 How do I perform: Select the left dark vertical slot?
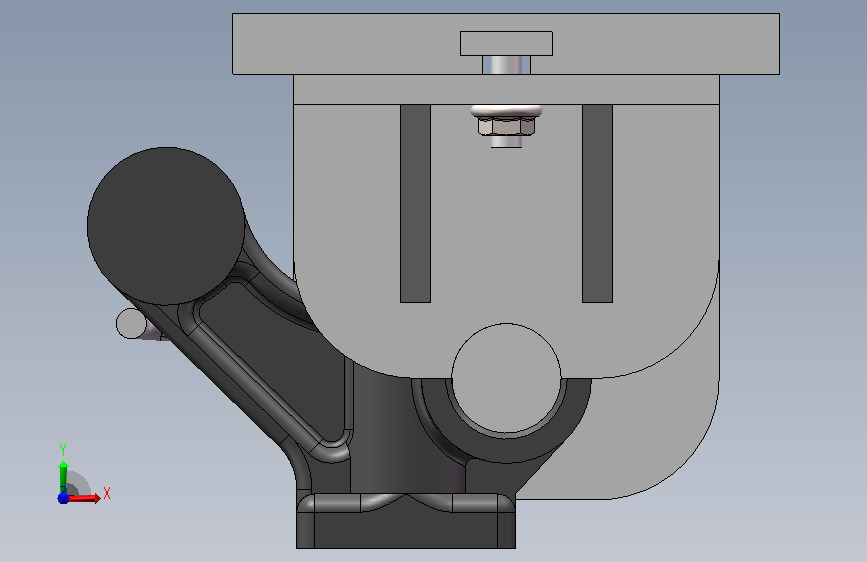[x=415, y=204]
